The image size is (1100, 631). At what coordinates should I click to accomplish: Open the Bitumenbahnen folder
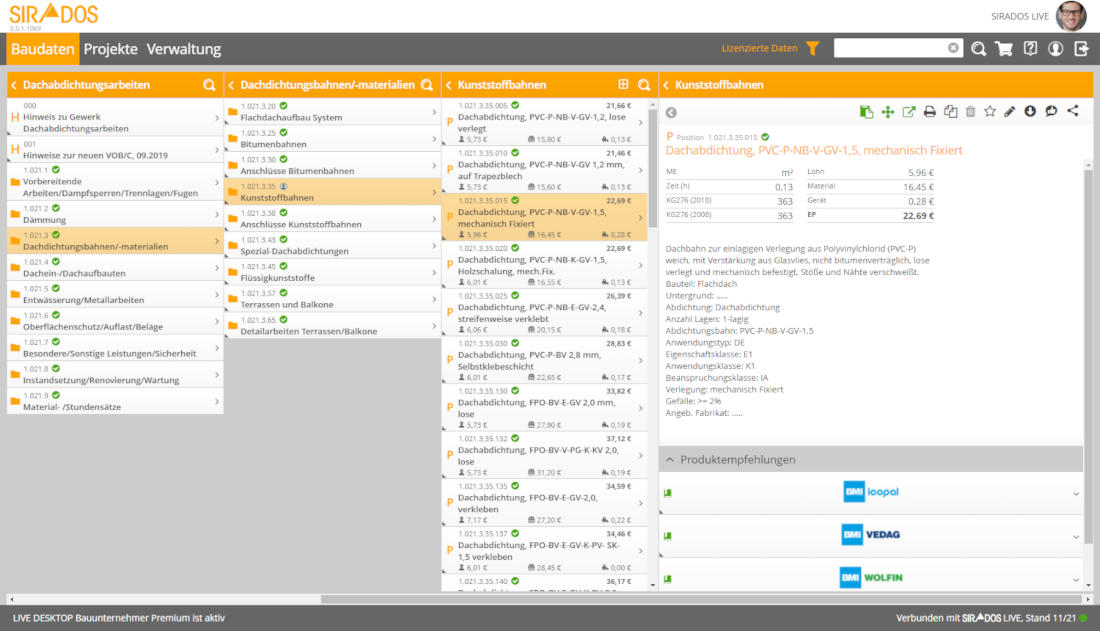[331, 139]
